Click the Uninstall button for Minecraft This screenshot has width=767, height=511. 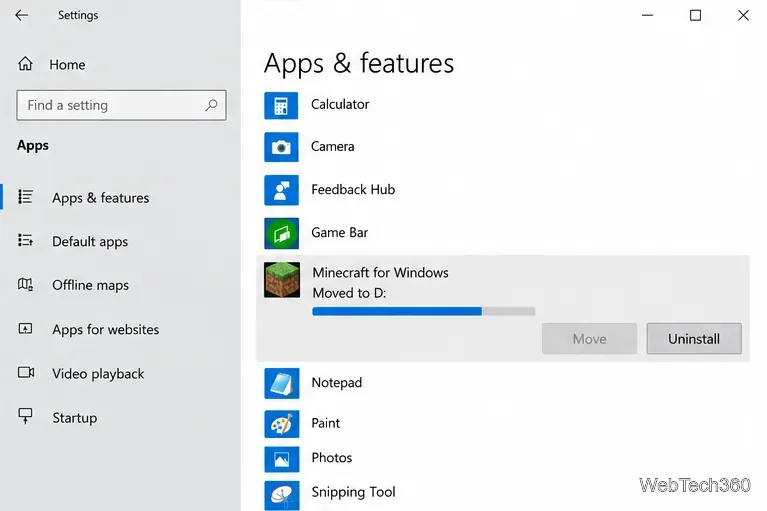pyautogui.click(x=694, y=338)
